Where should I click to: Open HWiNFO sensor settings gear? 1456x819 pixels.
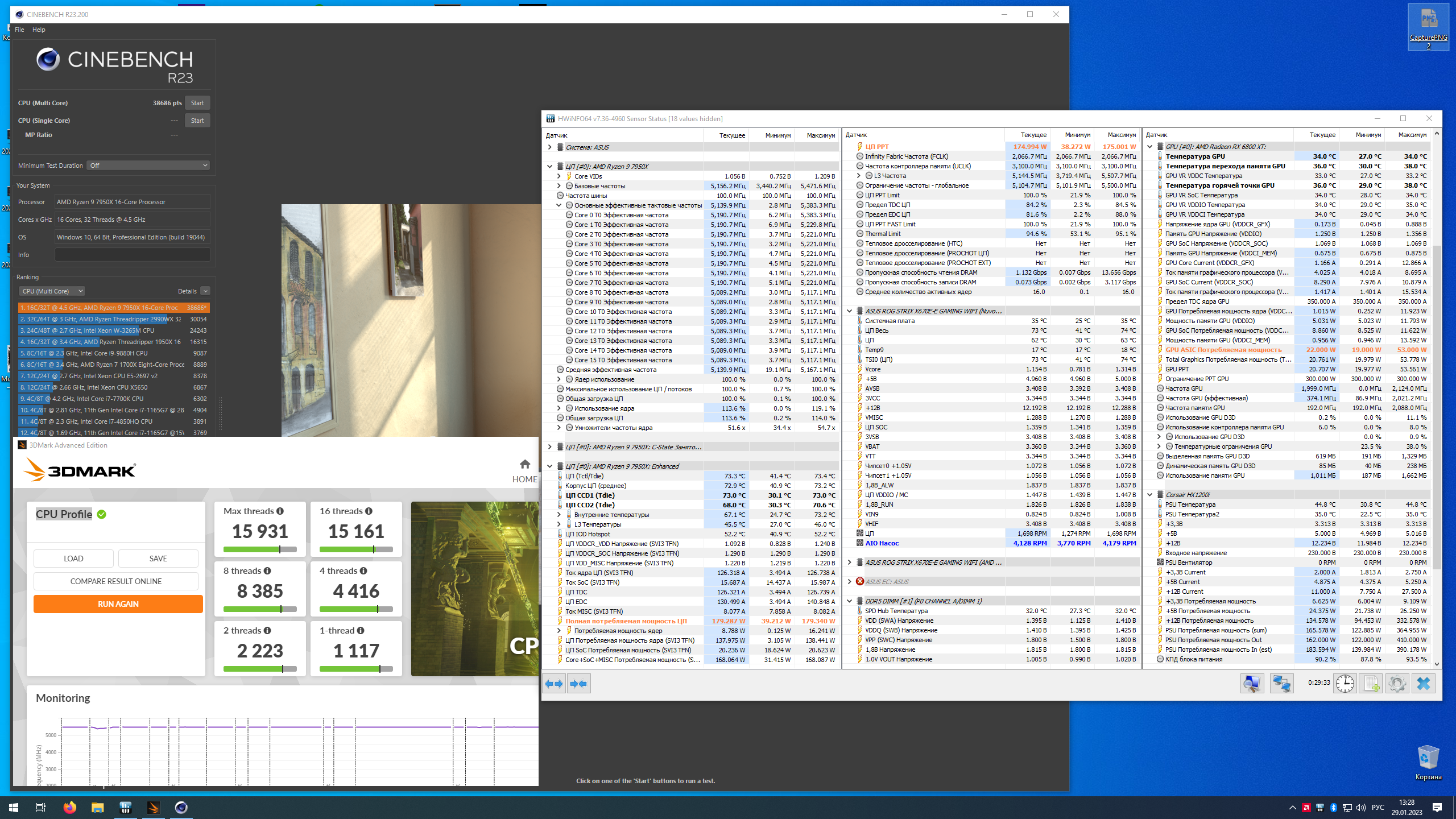(1397, 683)
